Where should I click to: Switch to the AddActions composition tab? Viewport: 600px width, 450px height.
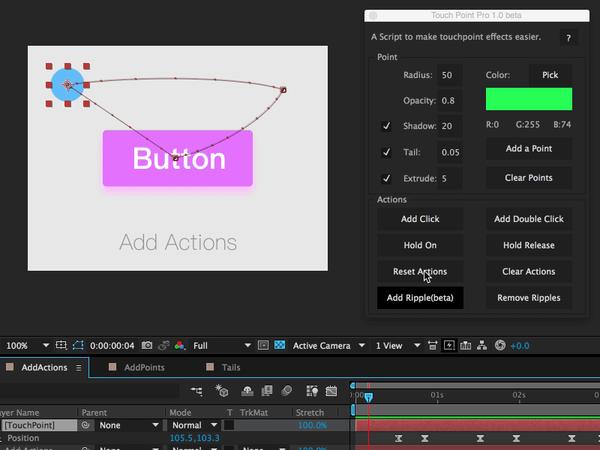pos(44,368)
